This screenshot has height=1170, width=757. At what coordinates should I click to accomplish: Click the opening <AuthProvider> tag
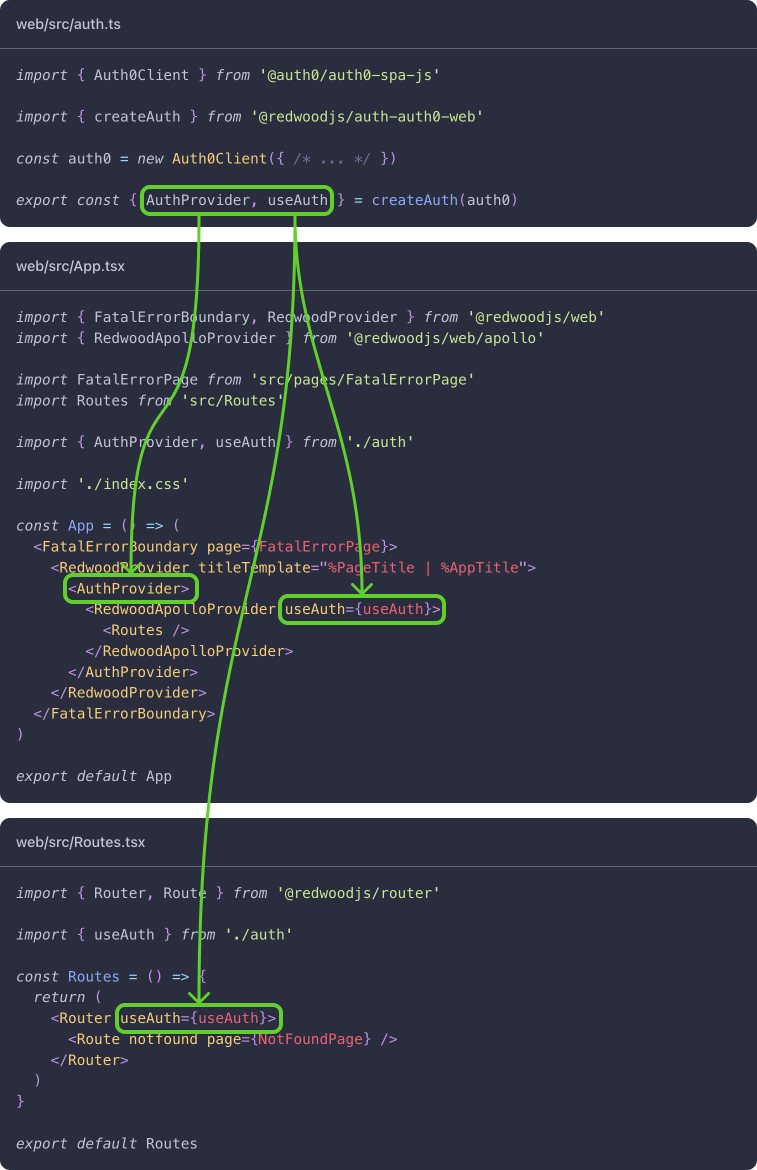point(128,589)
